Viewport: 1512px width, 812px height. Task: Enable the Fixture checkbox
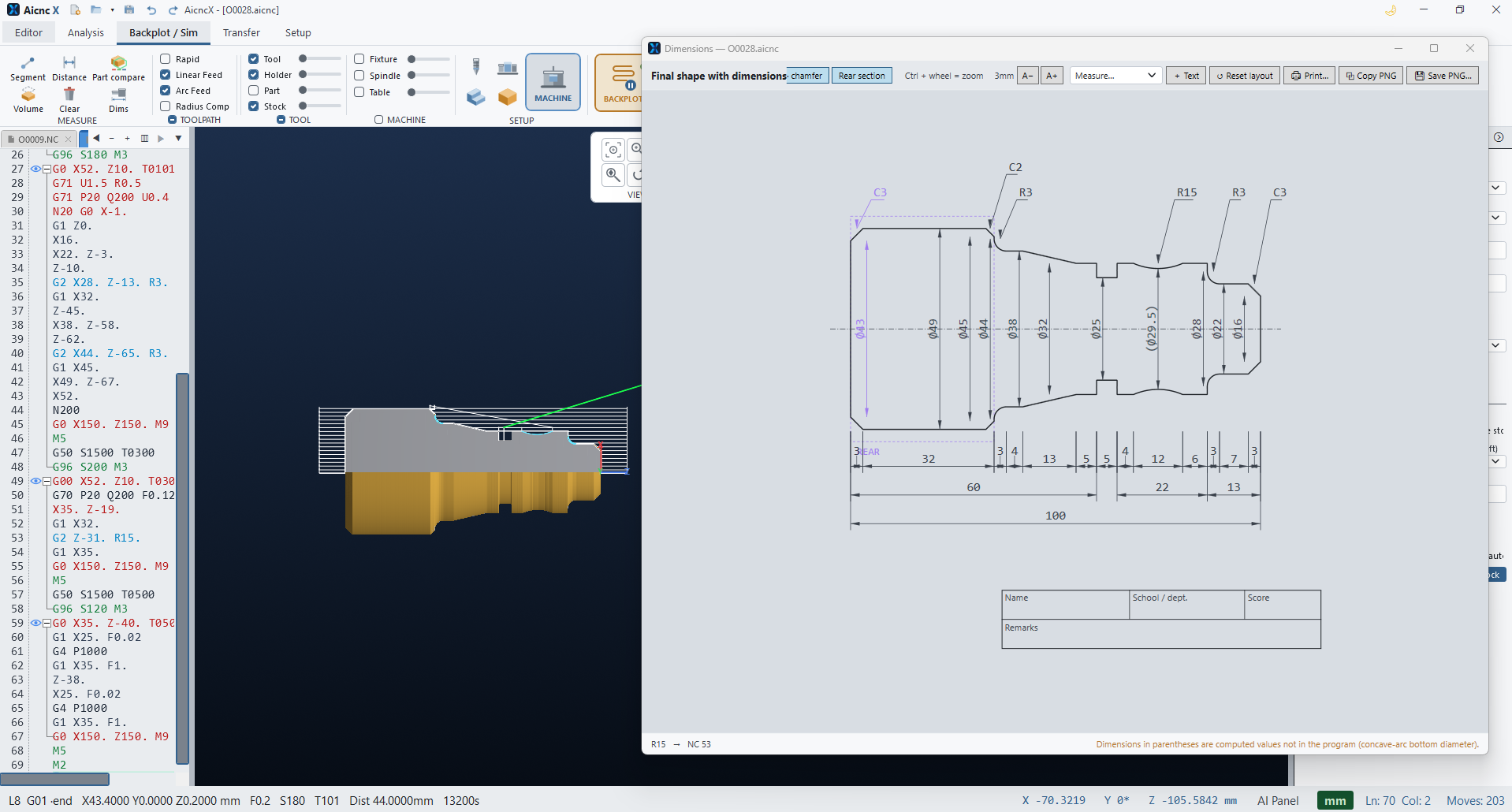tap(359, 59)
